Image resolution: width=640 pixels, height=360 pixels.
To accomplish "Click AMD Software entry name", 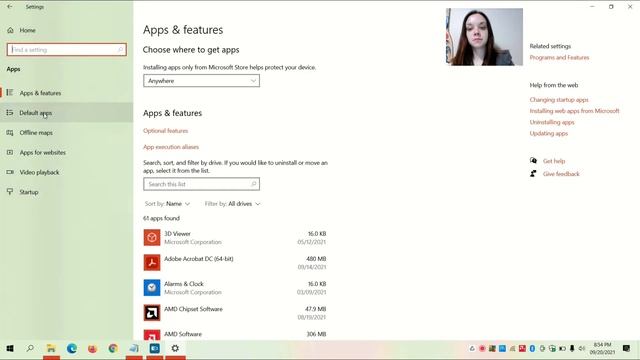I will 183,334.
